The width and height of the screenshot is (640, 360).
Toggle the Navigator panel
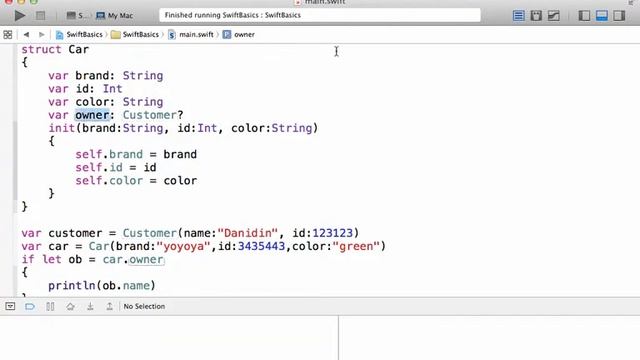[584, 16]
